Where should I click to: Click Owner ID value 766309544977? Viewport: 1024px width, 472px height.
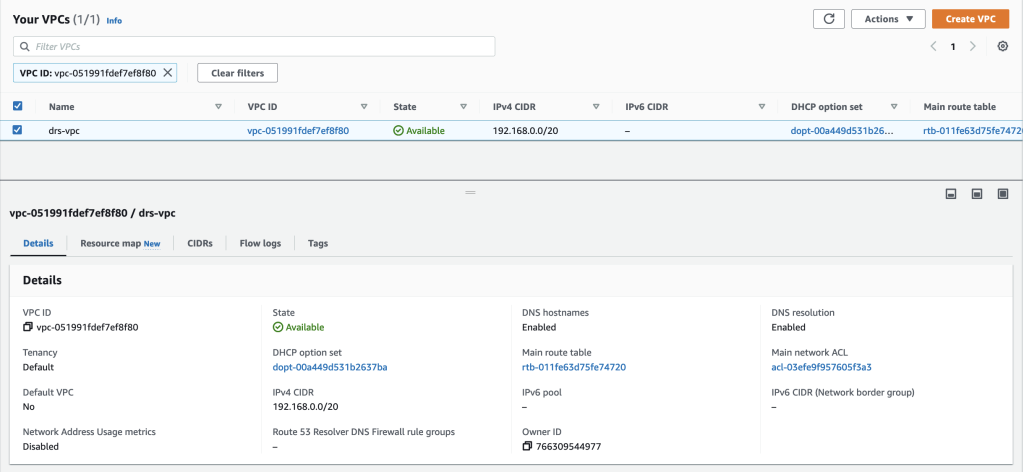[x=568, y=447]
